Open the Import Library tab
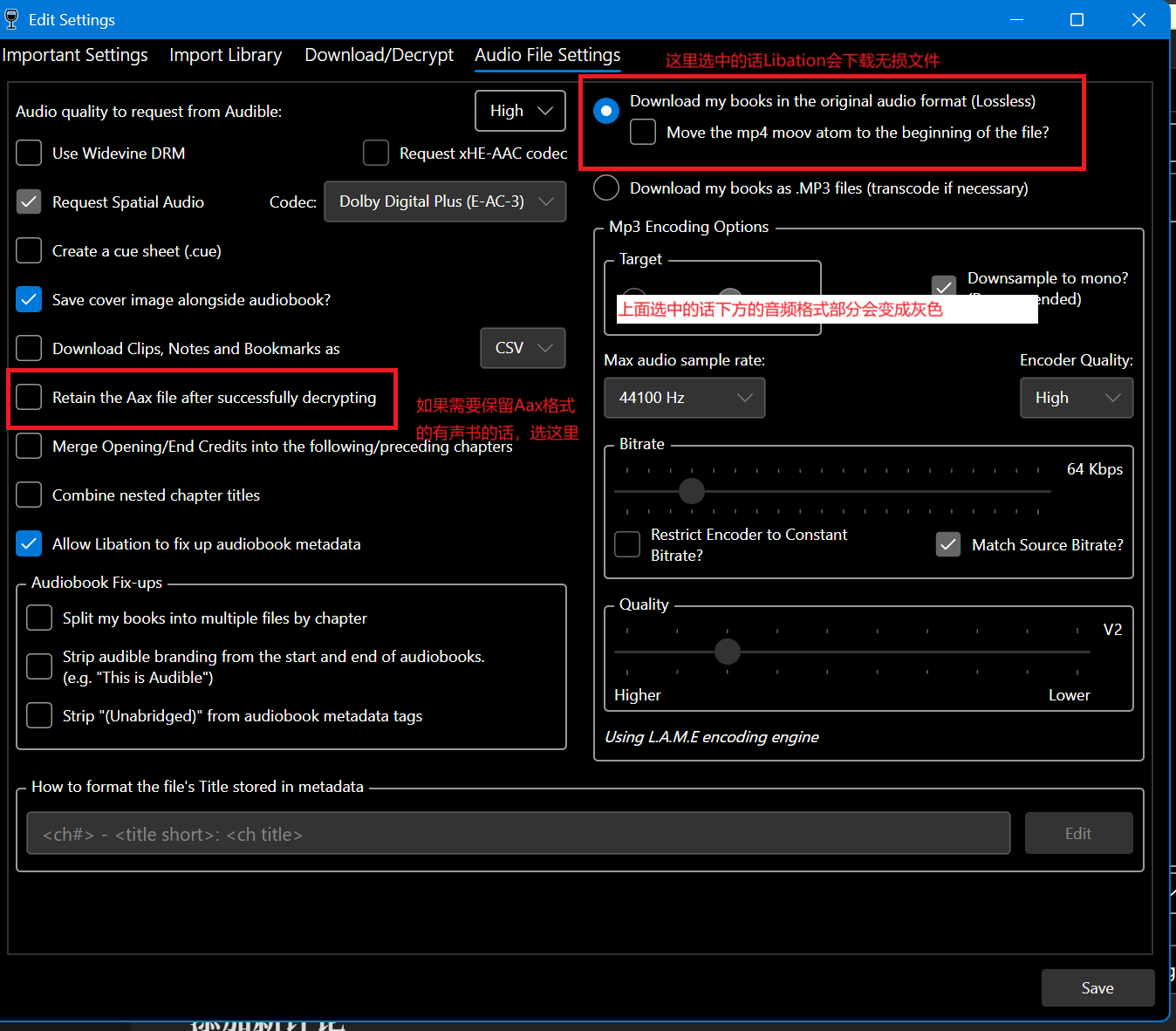 [x=225, y=55]
